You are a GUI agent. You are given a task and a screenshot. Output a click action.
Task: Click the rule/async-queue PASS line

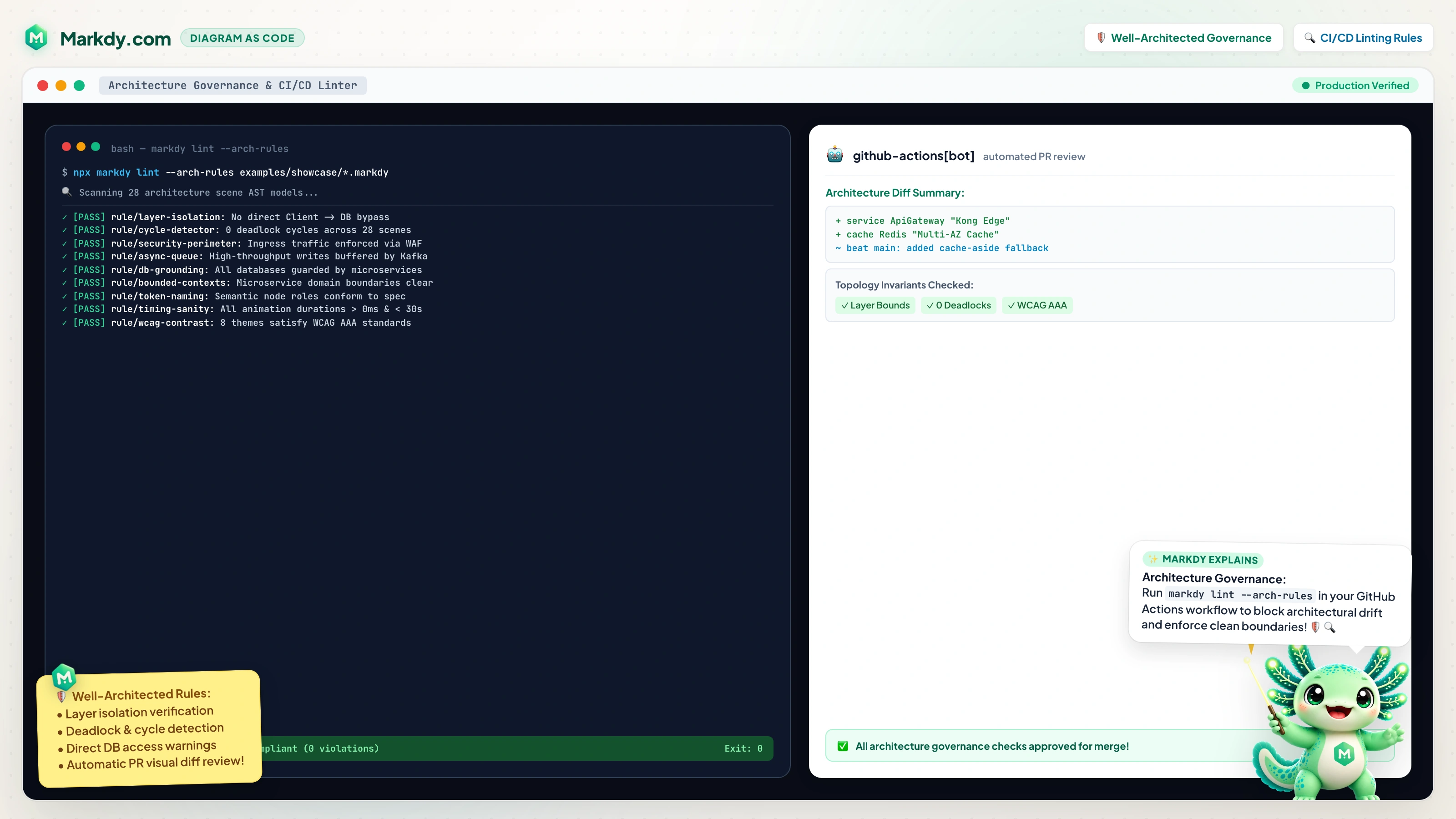[x=245, y=257]
